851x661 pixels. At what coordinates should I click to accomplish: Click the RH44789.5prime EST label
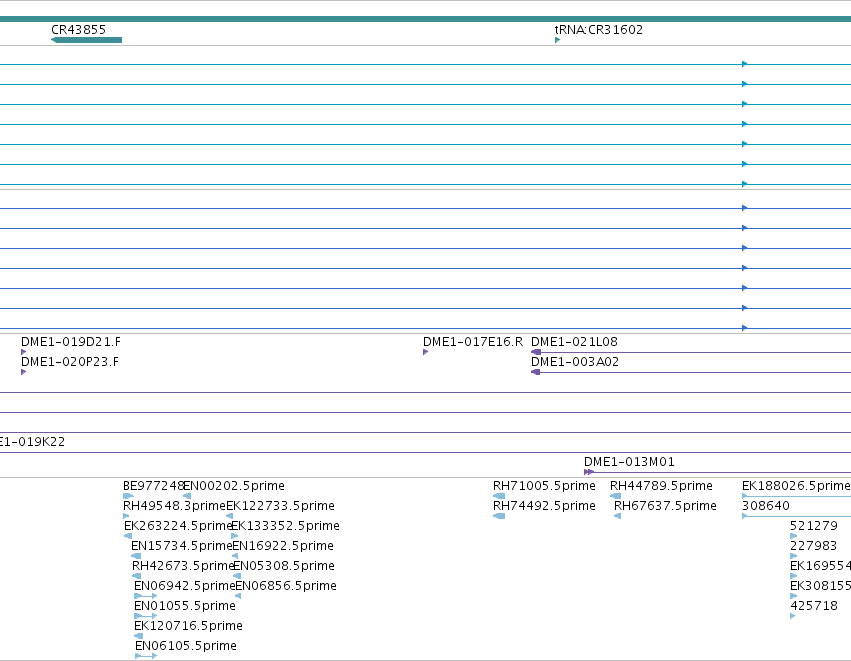click(661, 485)
